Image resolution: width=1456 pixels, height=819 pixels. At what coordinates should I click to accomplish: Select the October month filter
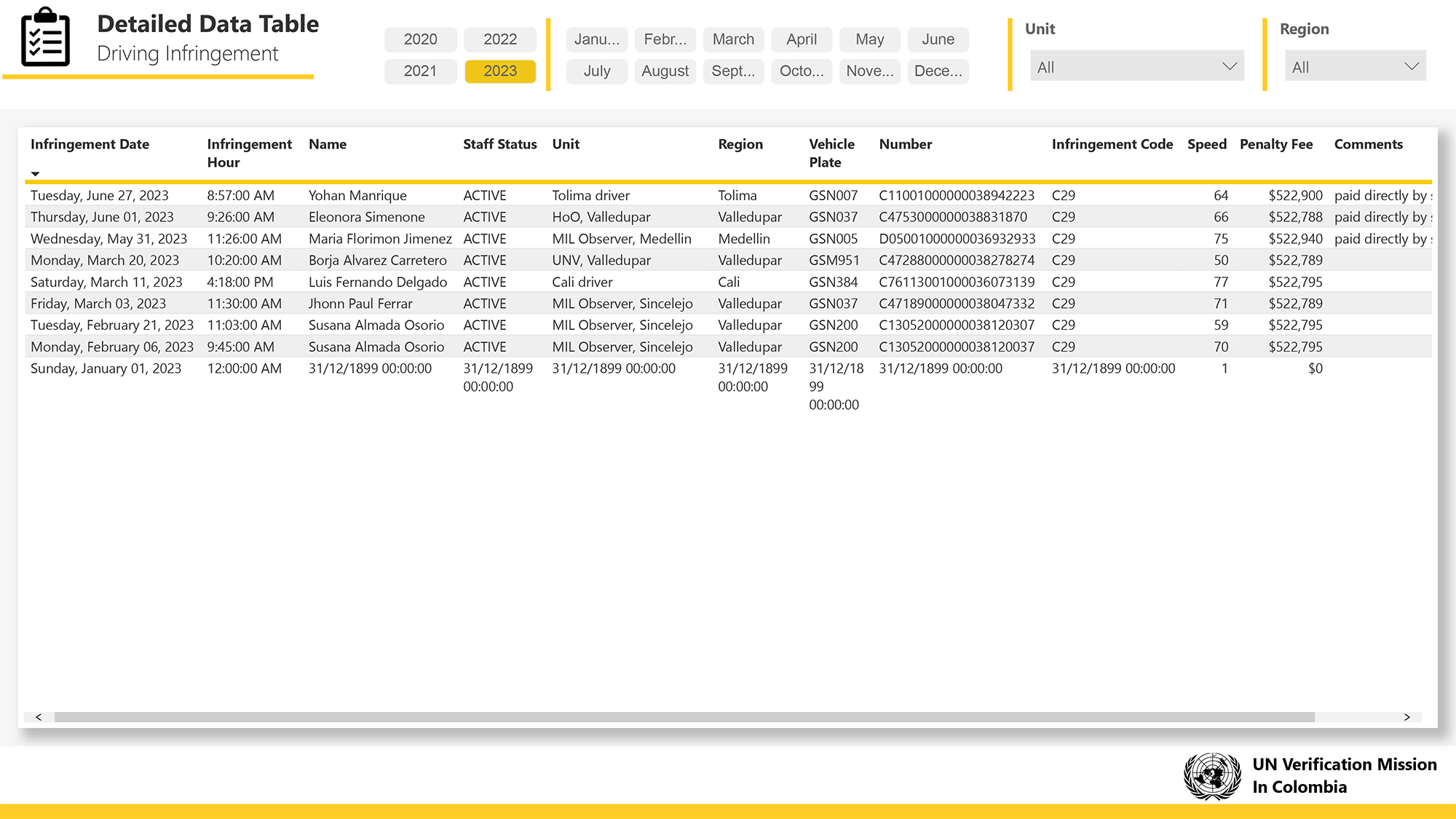click(x=802, y=71)
